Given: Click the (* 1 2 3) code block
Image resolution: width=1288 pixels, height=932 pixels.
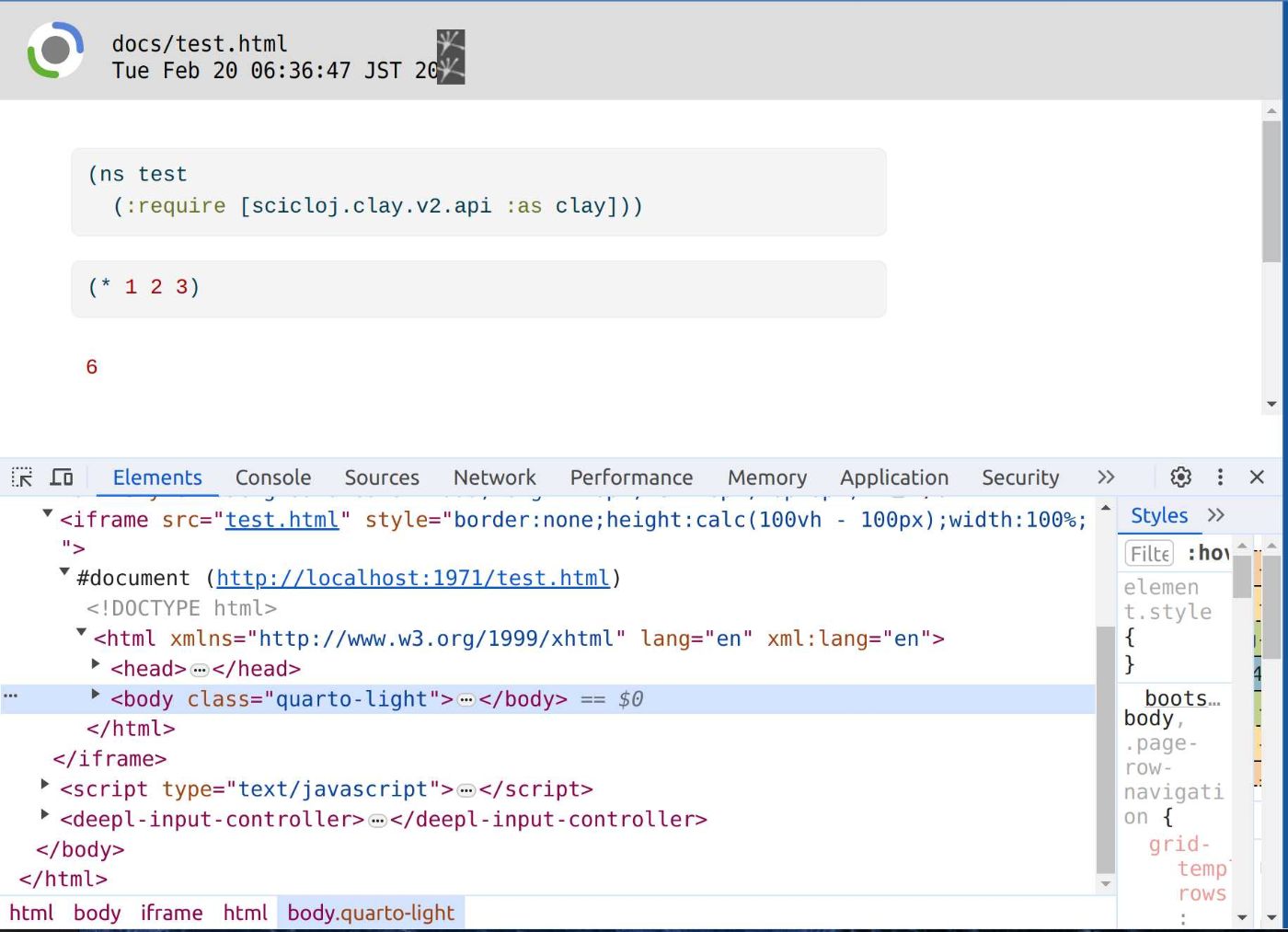Looking at the screenshot, I should pos(478,289).
